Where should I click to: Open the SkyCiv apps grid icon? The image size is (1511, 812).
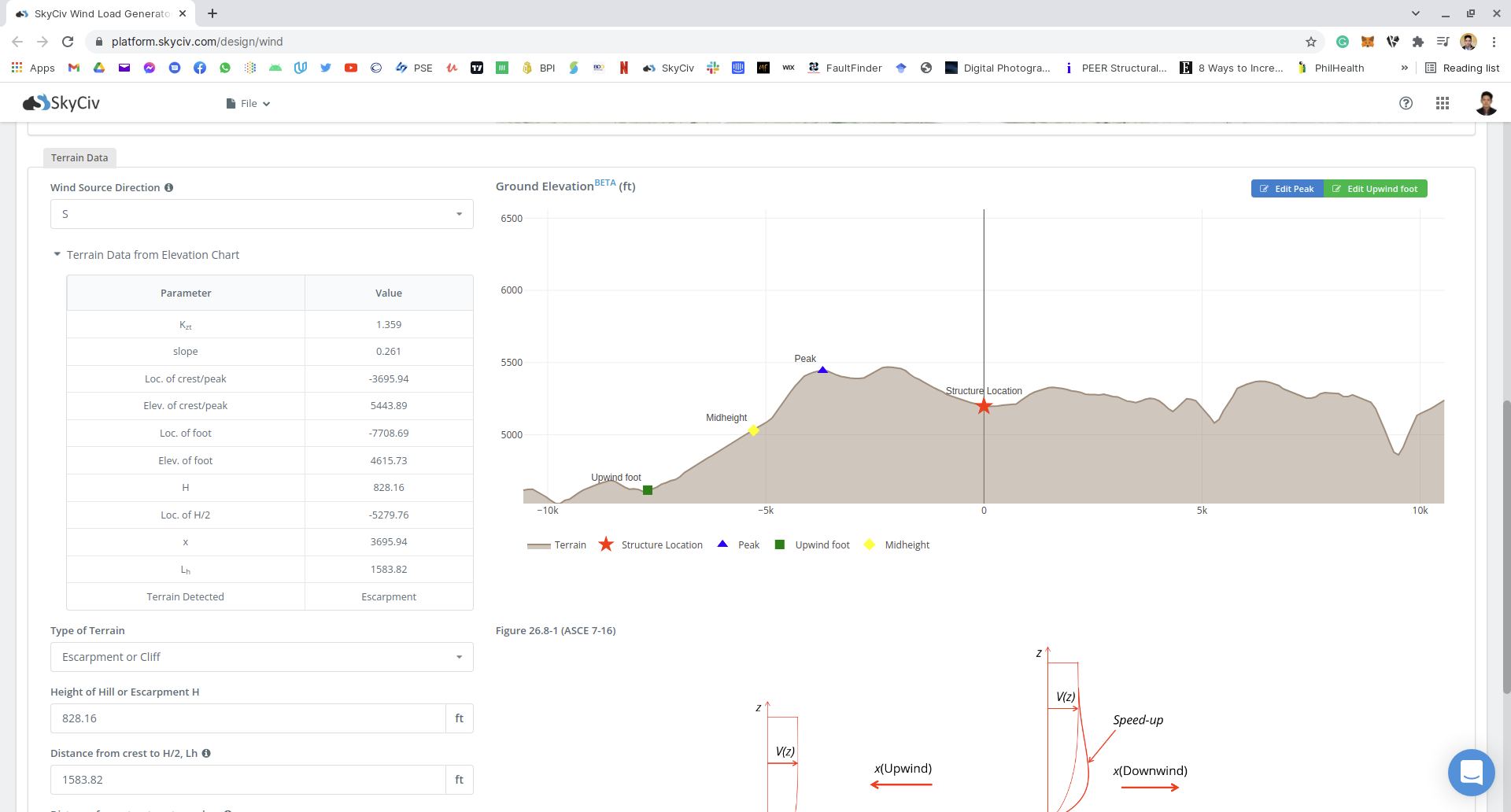tap(1442, 103)
